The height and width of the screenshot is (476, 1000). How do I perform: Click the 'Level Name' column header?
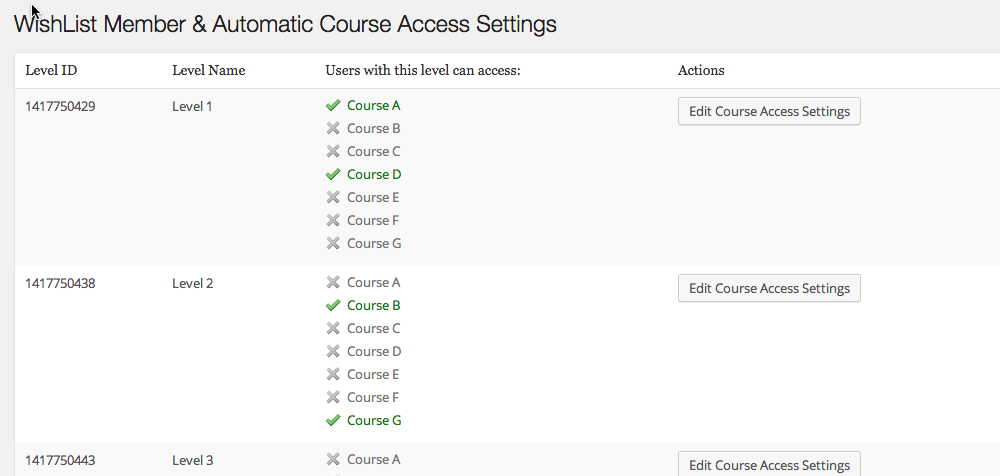[x=209, y=70]
